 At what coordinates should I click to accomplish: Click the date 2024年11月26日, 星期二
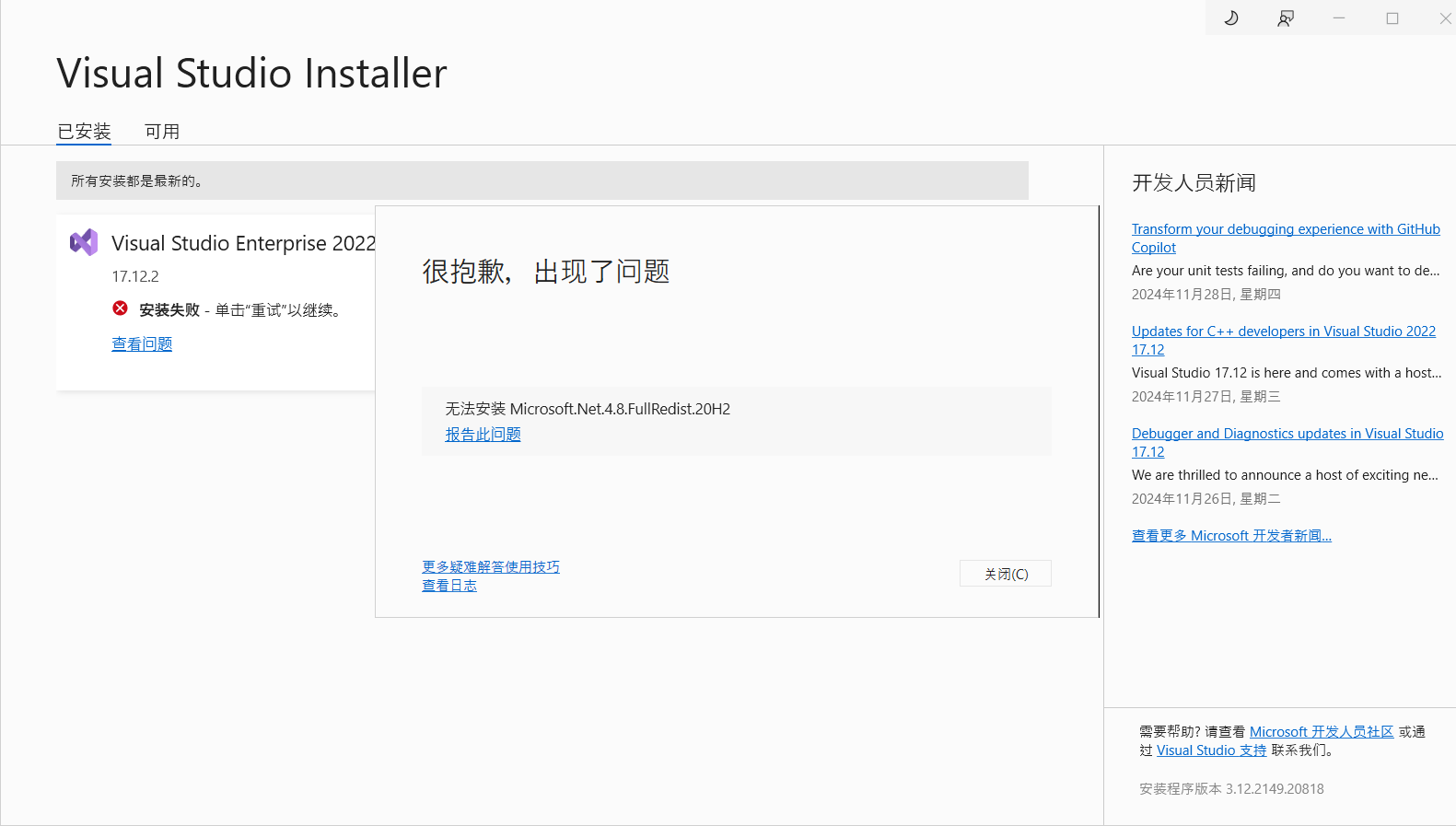[1206, 499]
